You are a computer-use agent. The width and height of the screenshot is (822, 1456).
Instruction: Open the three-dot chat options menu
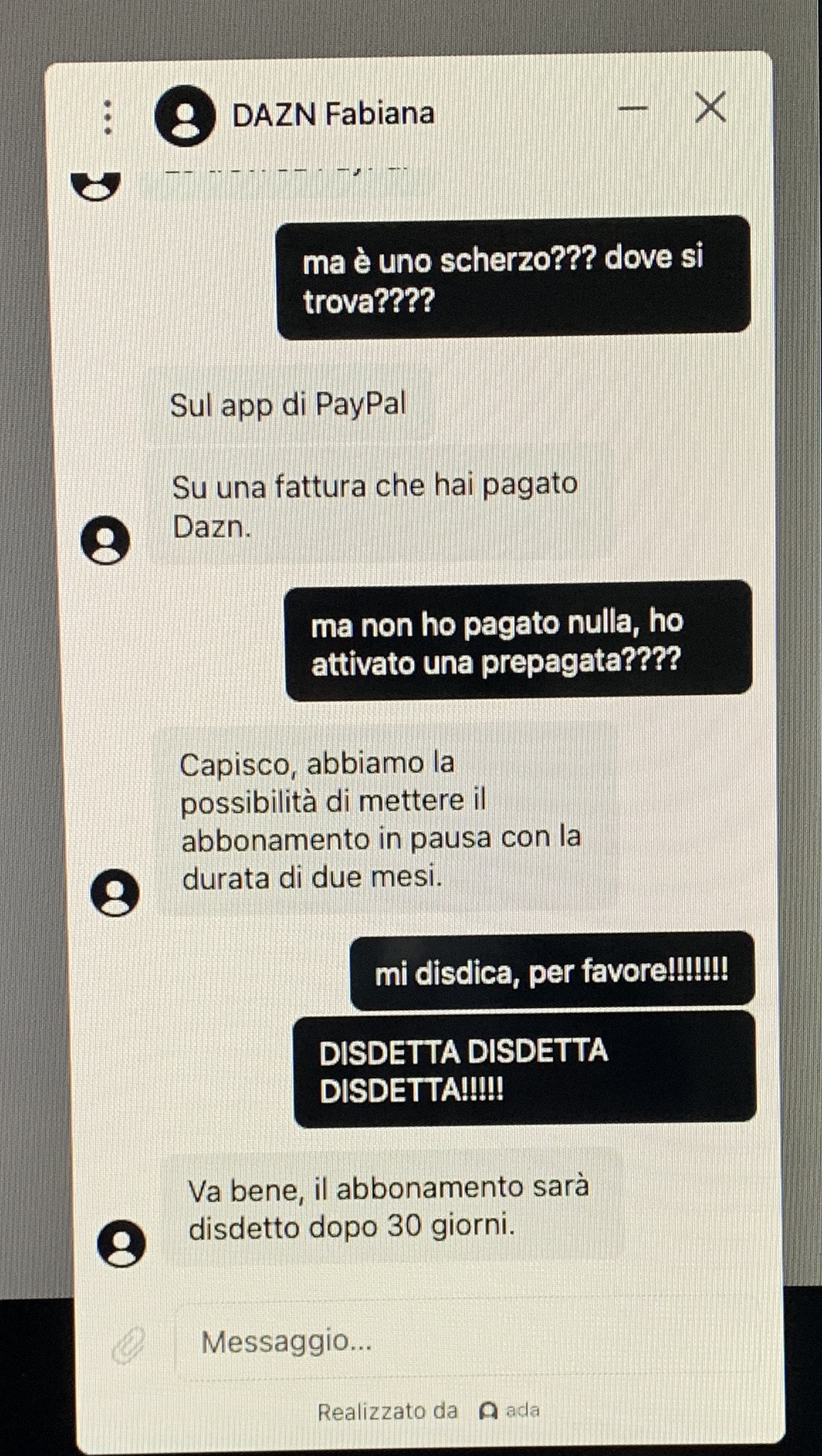click(x=107, y=117)
